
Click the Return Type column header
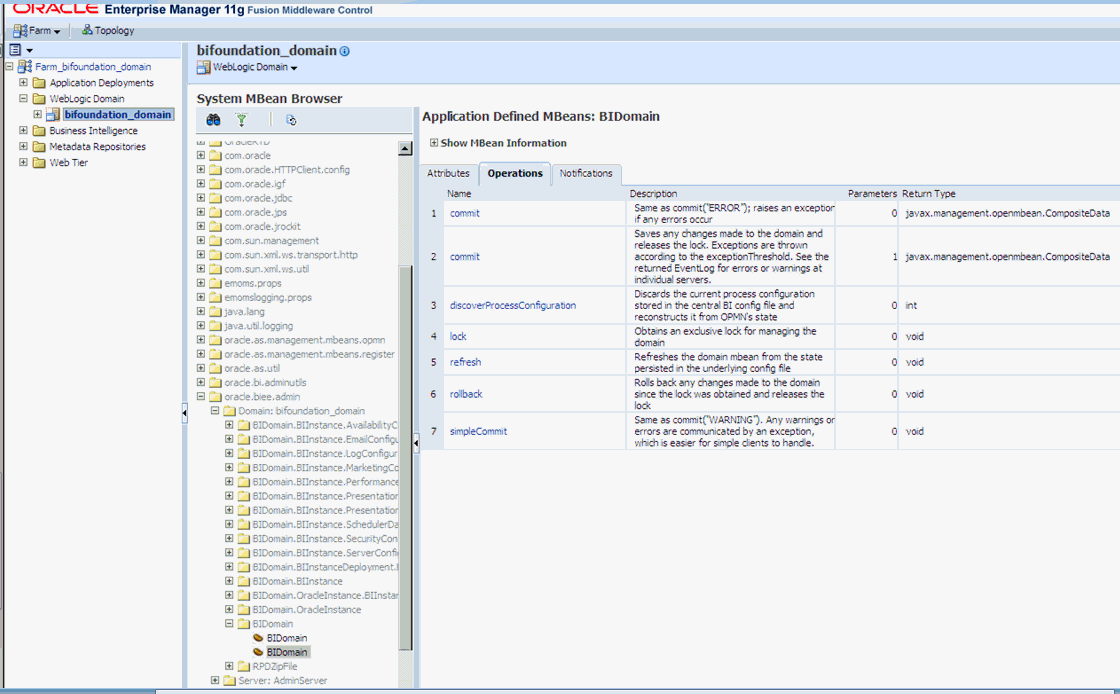[929, 193]
